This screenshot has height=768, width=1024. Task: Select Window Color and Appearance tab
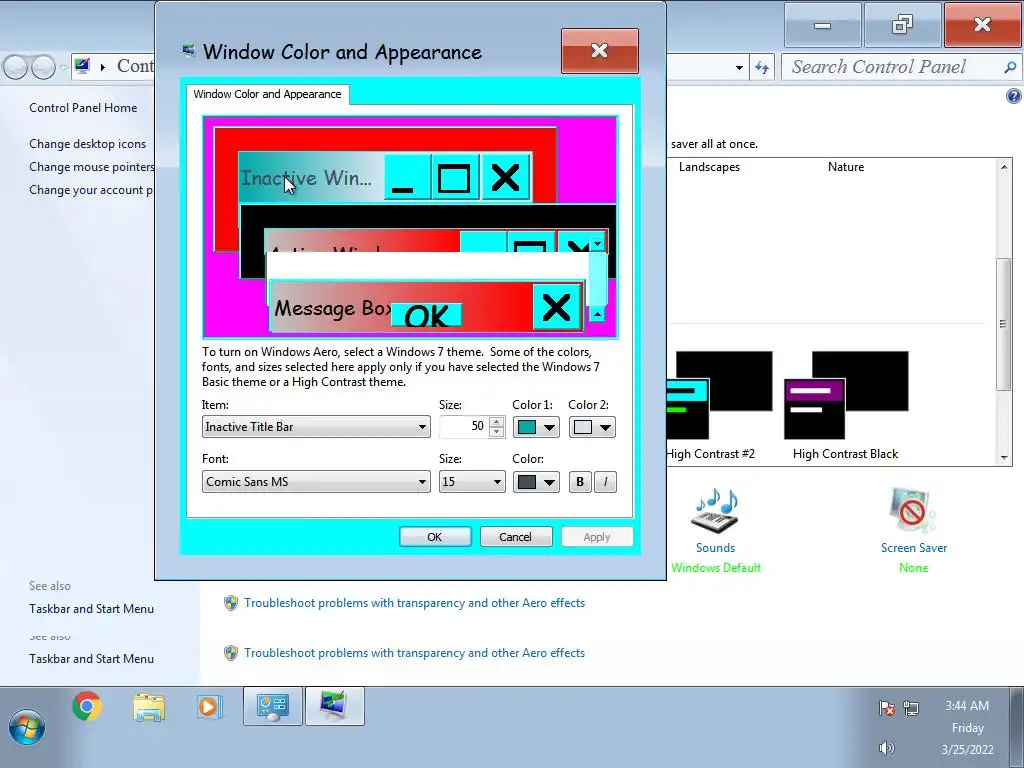267,94
